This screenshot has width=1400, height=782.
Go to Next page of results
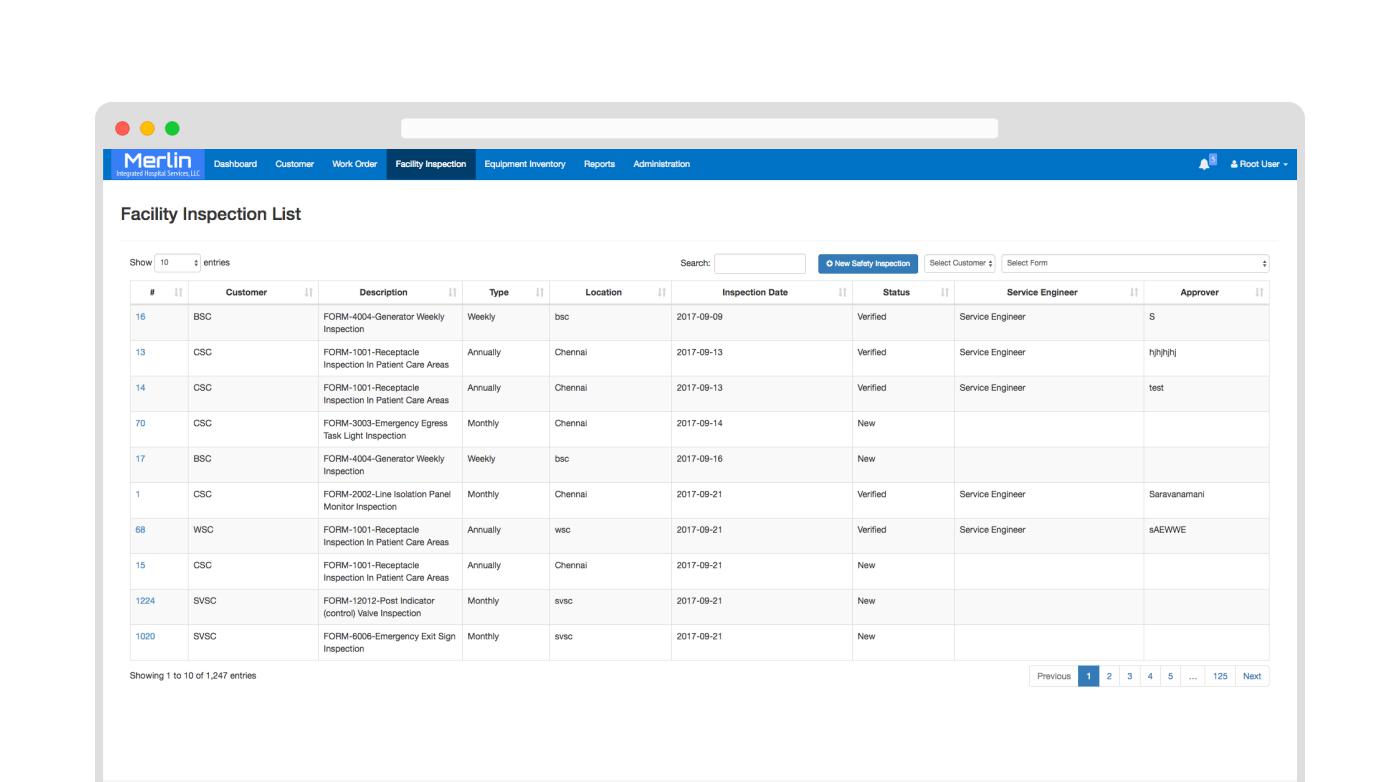[1252, 676]
